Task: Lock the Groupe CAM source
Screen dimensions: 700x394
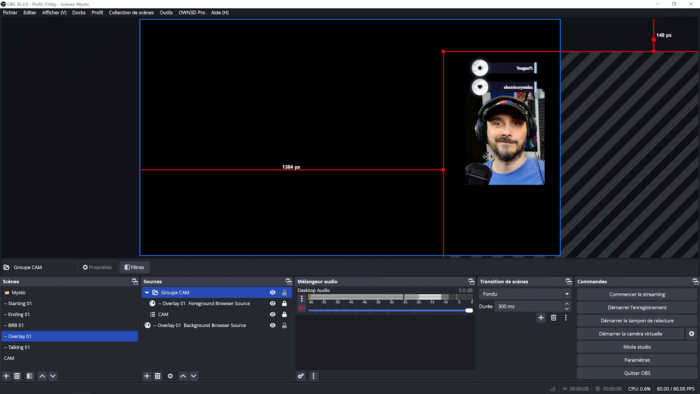Action: tap(284, 293)
